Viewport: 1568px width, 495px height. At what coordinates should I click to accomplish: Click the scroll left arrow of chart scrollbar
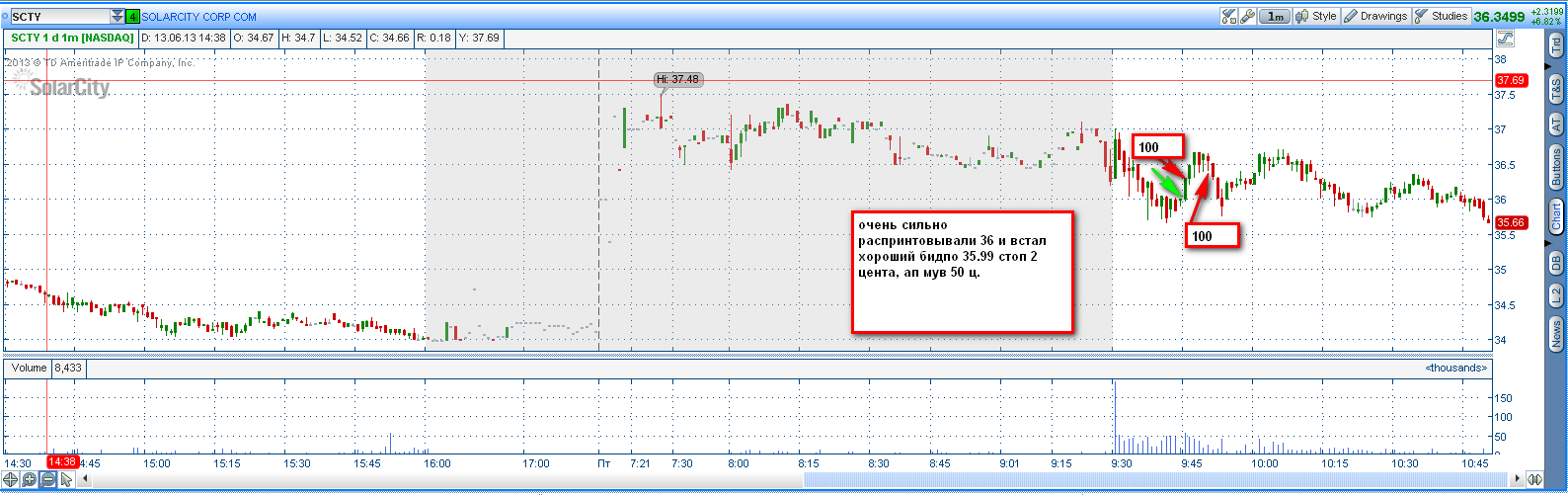point(84,480)
